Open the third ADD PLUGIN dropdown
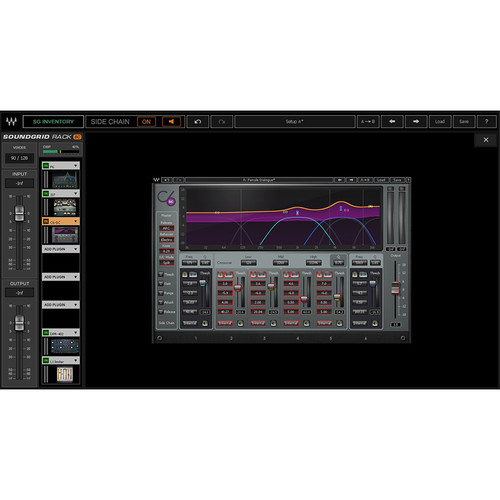 (x=61, y=305)
